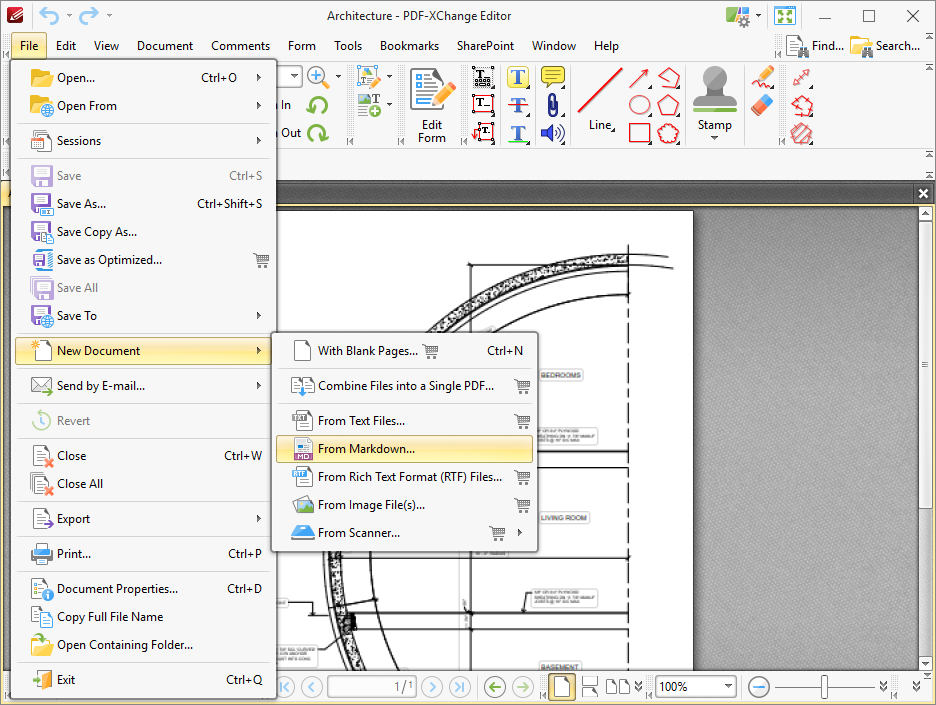The image size is (936, 705).
Task: Select the Distance measuring tool
Action: click(x=801, y=78)
